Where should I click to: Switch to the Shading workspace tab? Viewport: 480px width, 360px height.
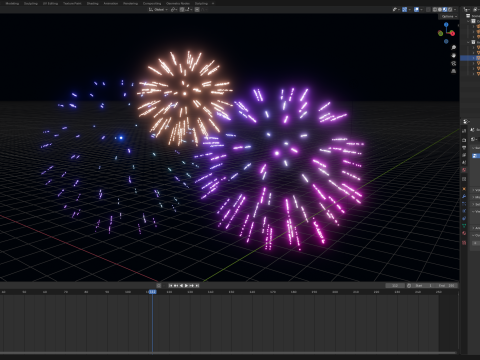pos(92,3)
